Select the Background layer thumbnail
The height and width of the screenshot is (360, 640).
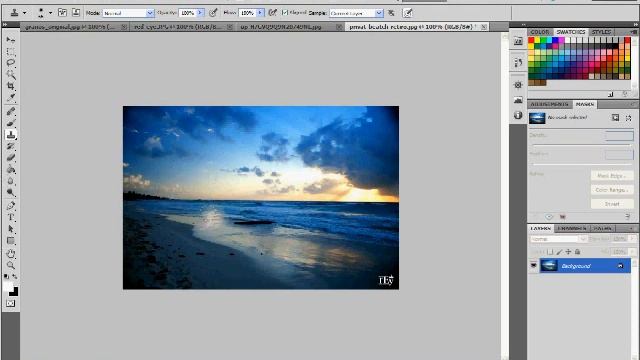549,266
